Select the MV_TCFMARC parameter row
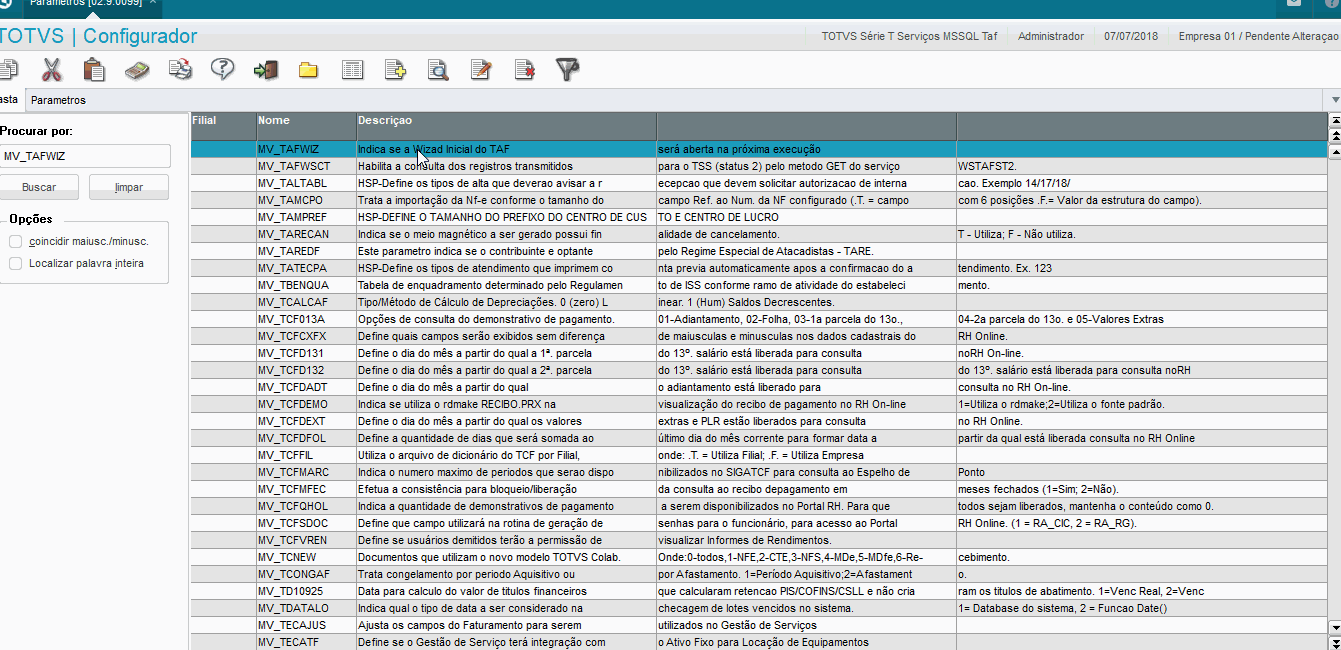 (x=758, y=472)
